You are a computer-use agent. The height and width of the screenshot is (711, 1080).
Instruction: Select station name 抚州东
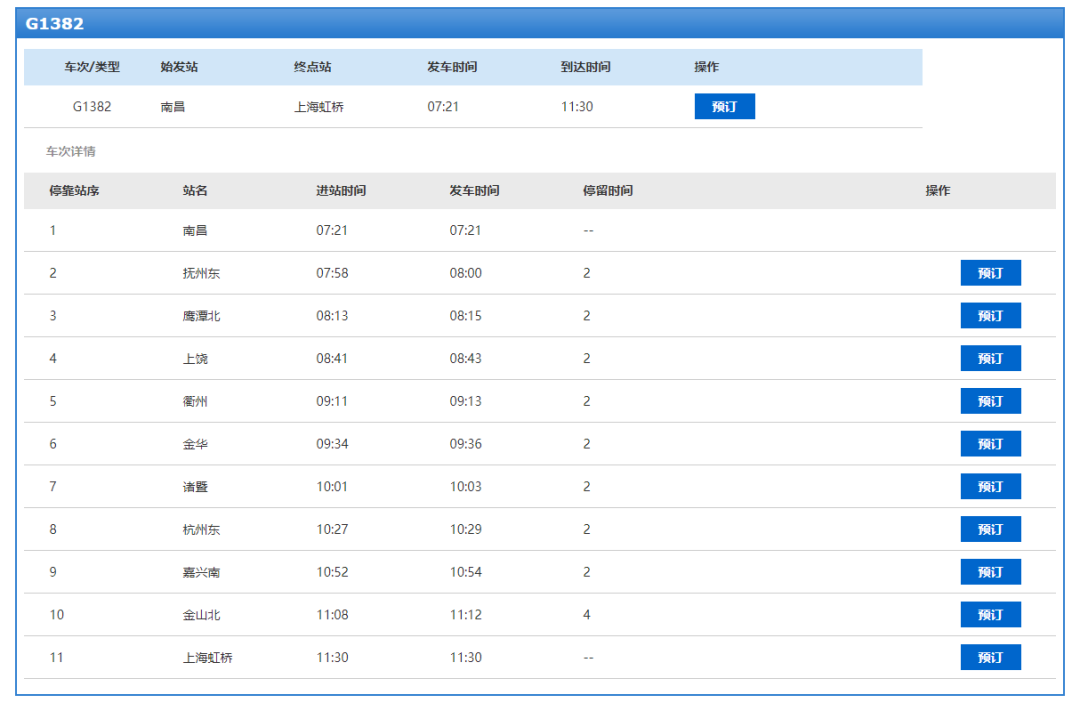(201, 274)
